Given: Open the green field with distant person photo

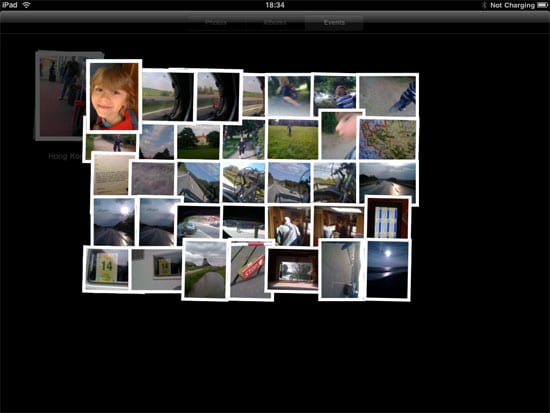Looking at the screenshot, I should click(293, 139).
